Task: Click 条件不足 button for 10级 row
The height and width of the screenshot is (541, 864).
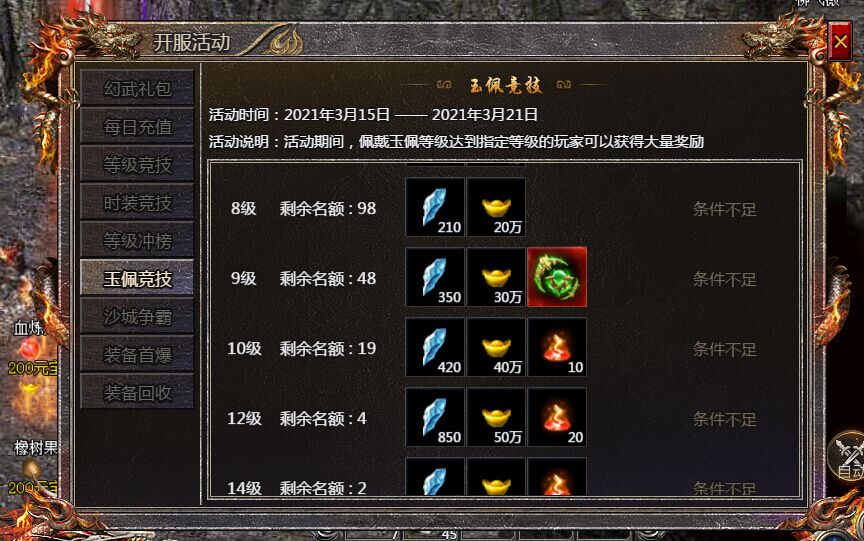Action: coord(725,349)
